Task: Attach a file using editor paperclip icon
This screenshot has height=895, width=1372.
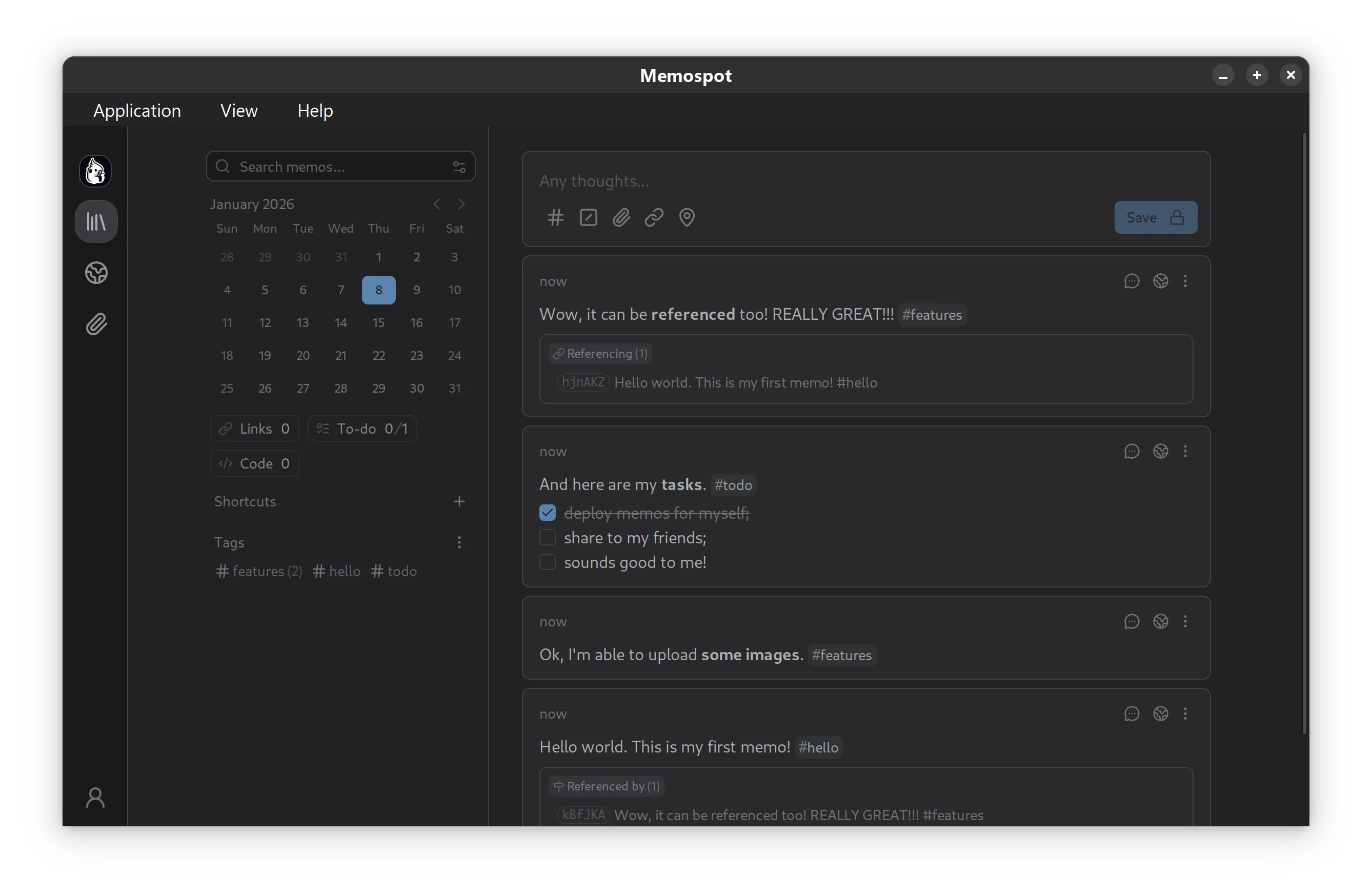Action: point(621,217)
